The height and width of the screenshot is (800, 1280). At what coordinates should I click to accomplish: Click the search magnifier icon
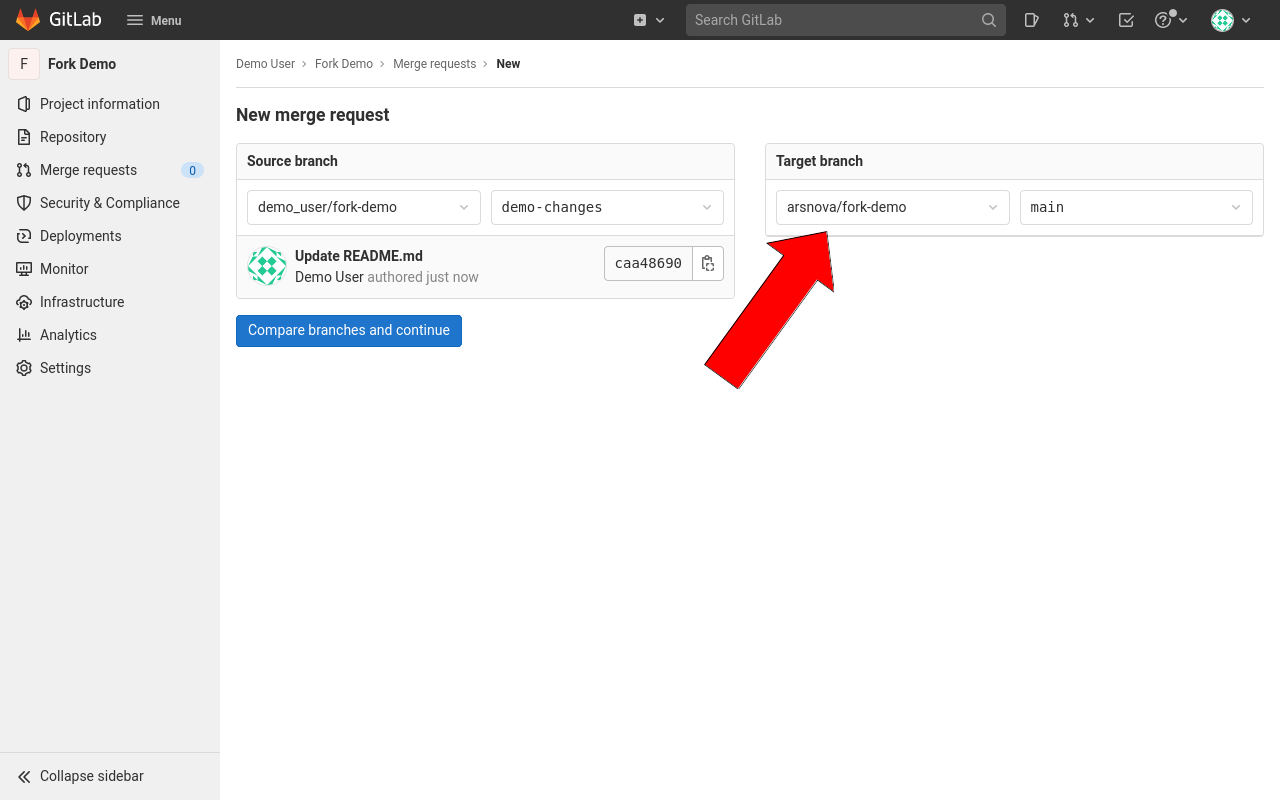pos(989,20)
